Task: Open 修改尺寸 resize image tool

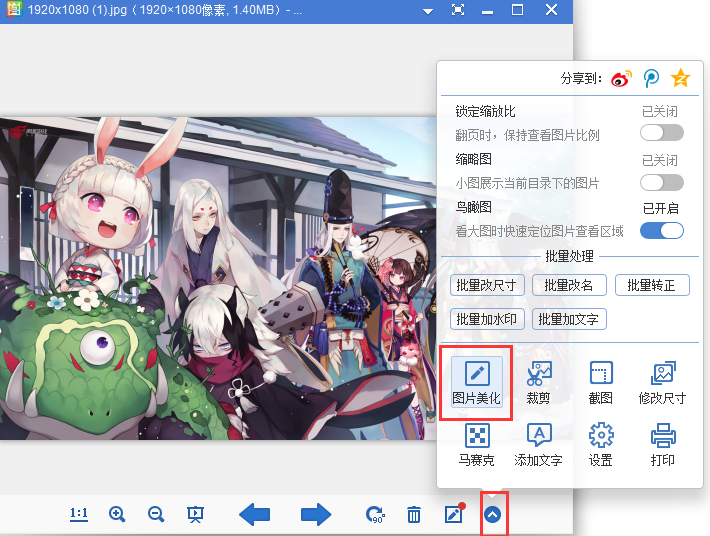Action: click(x=662, y=382)
